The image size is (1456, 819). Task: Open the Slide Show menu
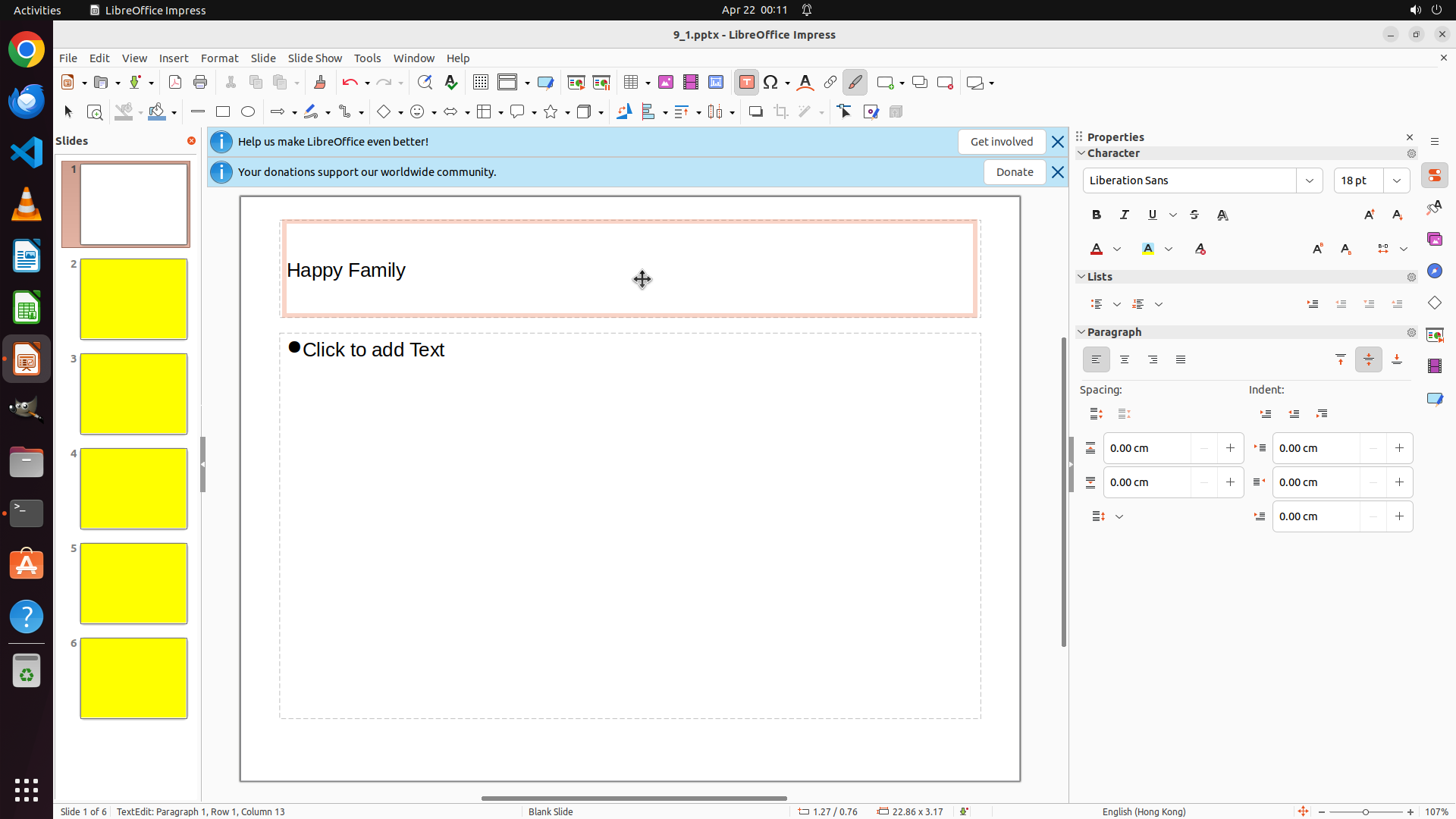(315, 58)
